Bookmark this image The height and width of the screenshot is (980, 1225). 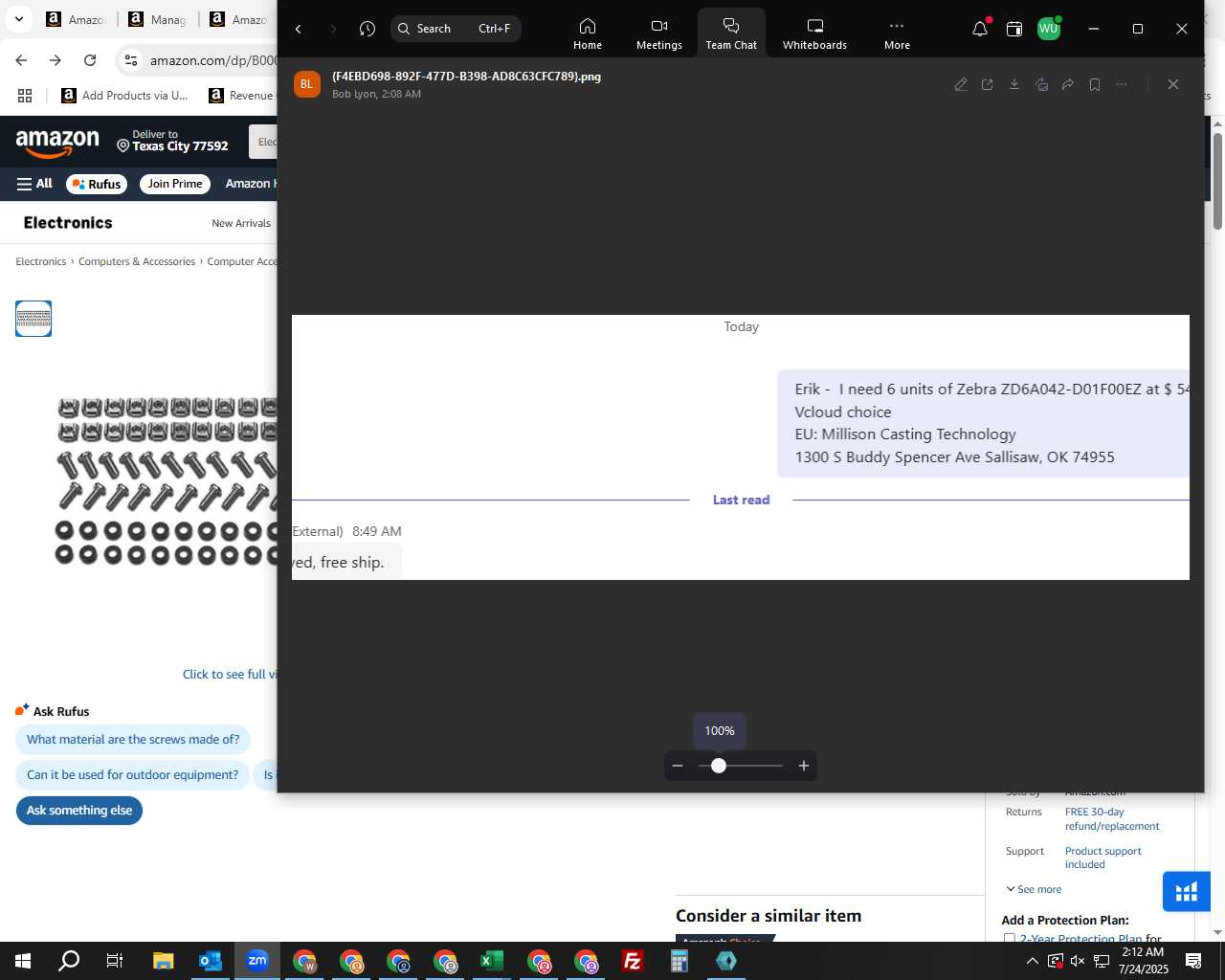point(1095,84)
